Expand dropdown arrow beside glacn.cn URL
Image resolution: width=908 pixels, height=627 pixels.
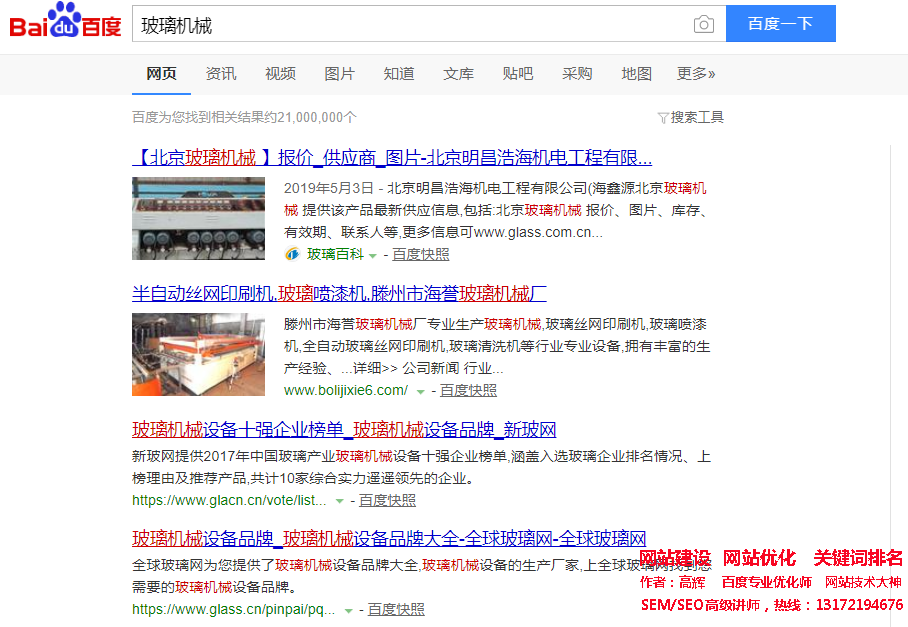340,500
